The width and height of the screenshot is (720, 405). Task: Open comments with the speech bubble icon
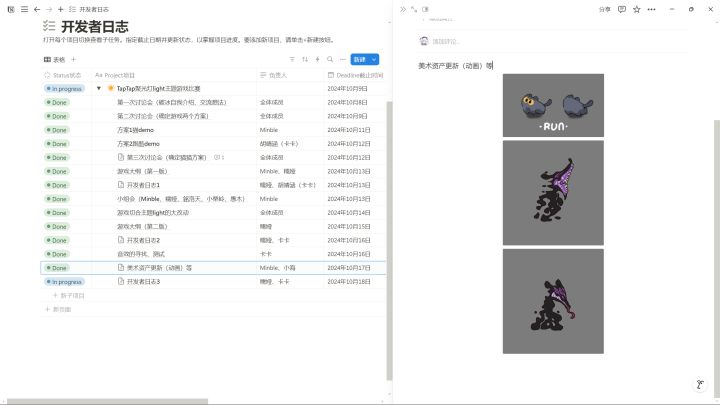pyautogui.click(x=622, y=9)
